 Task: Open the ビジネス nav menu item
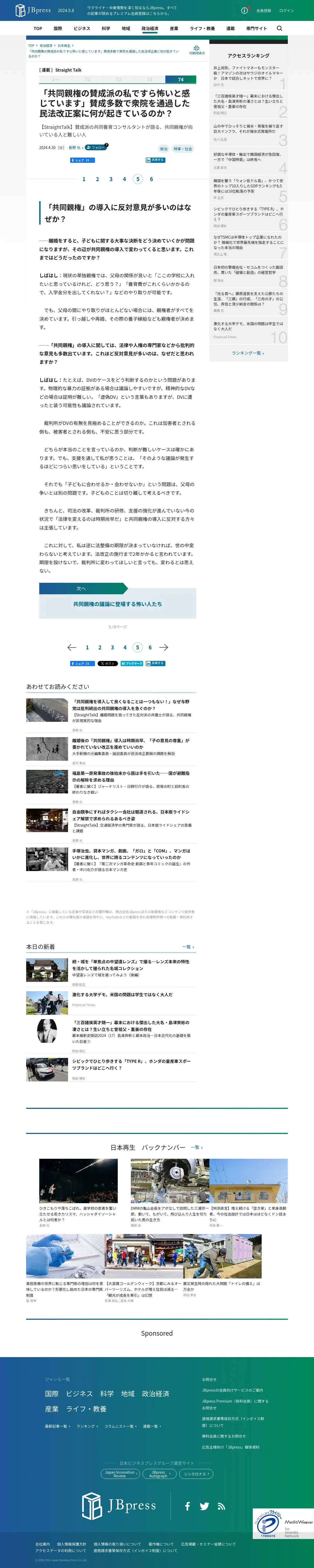[82, 28]
